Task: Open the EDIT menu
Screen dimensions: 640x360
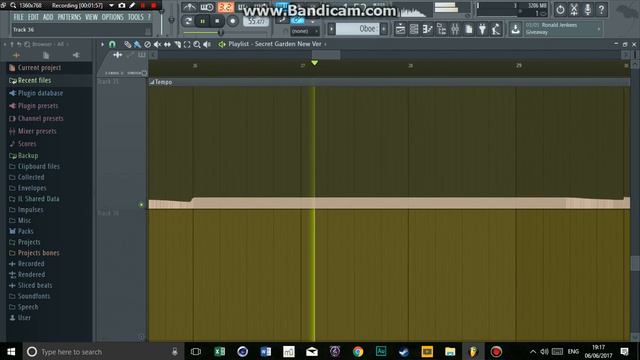Action: pyautogui.click(x=33, y=17)
